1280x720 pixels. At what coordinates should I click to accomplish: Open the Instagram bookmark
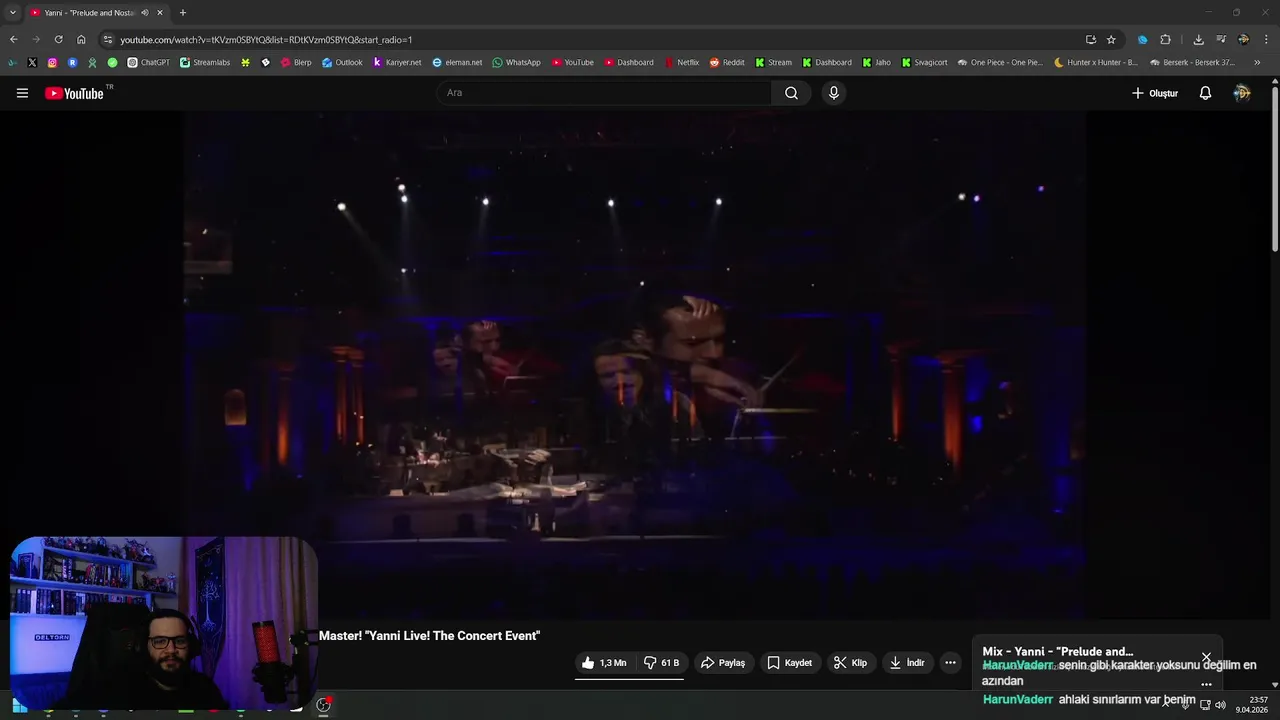point(52,62)
